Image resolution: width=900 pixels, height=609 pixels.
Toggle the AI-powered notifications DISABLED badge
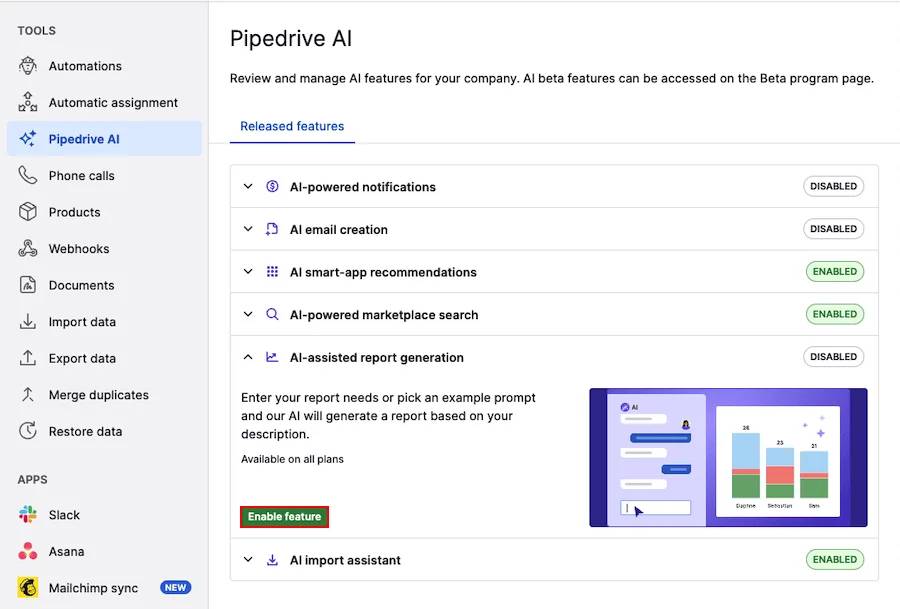(x=833, y=186)
